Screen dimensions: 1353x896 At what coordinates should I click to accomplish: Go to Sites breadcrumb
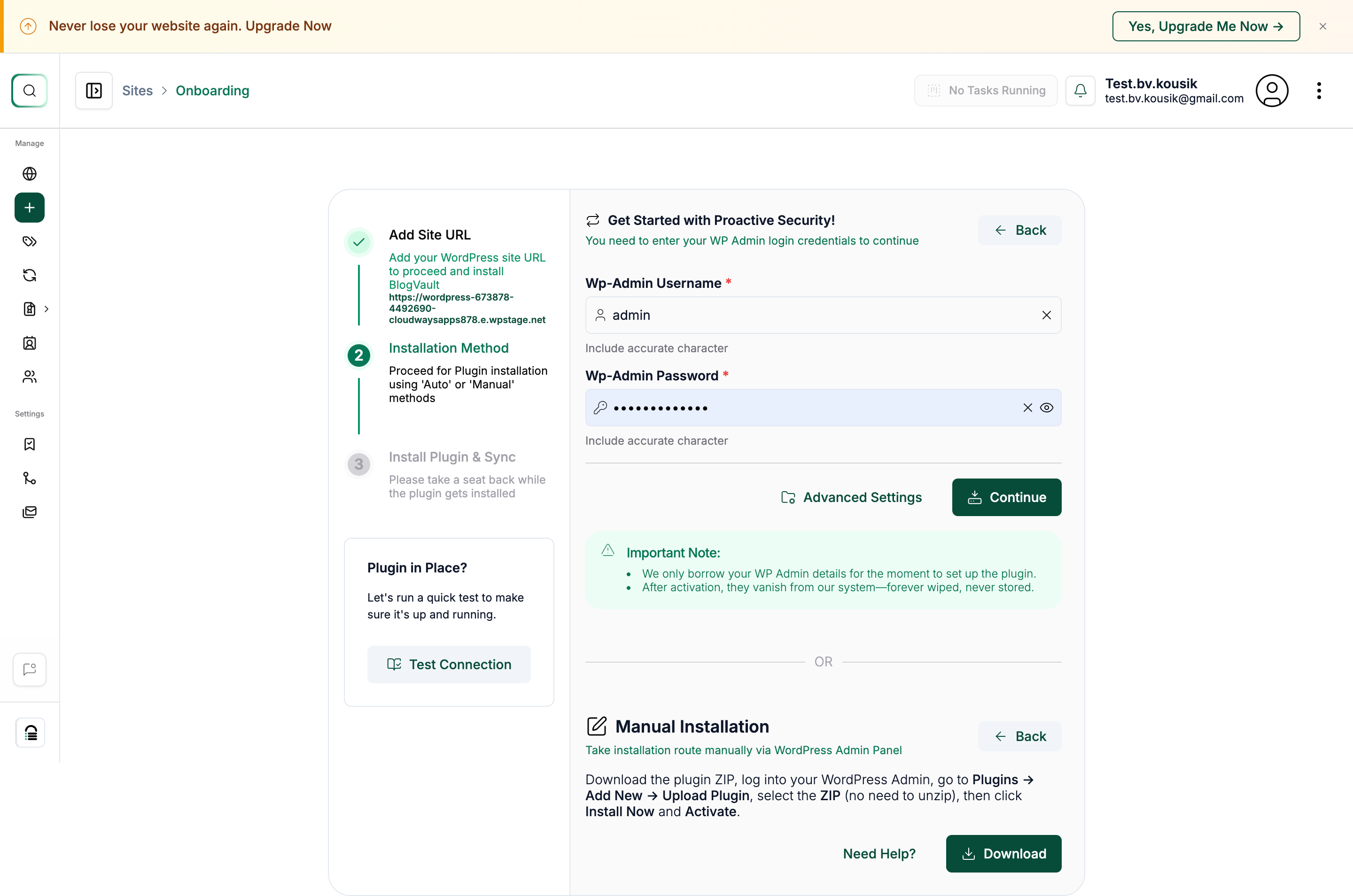tap(137, 90)
